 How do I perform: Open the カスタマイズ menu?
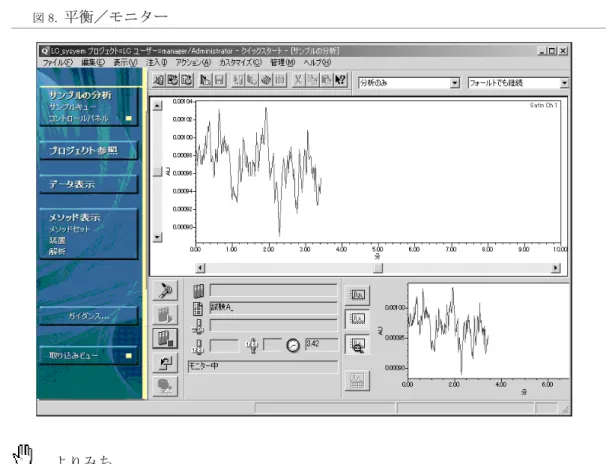coord(240,63)
